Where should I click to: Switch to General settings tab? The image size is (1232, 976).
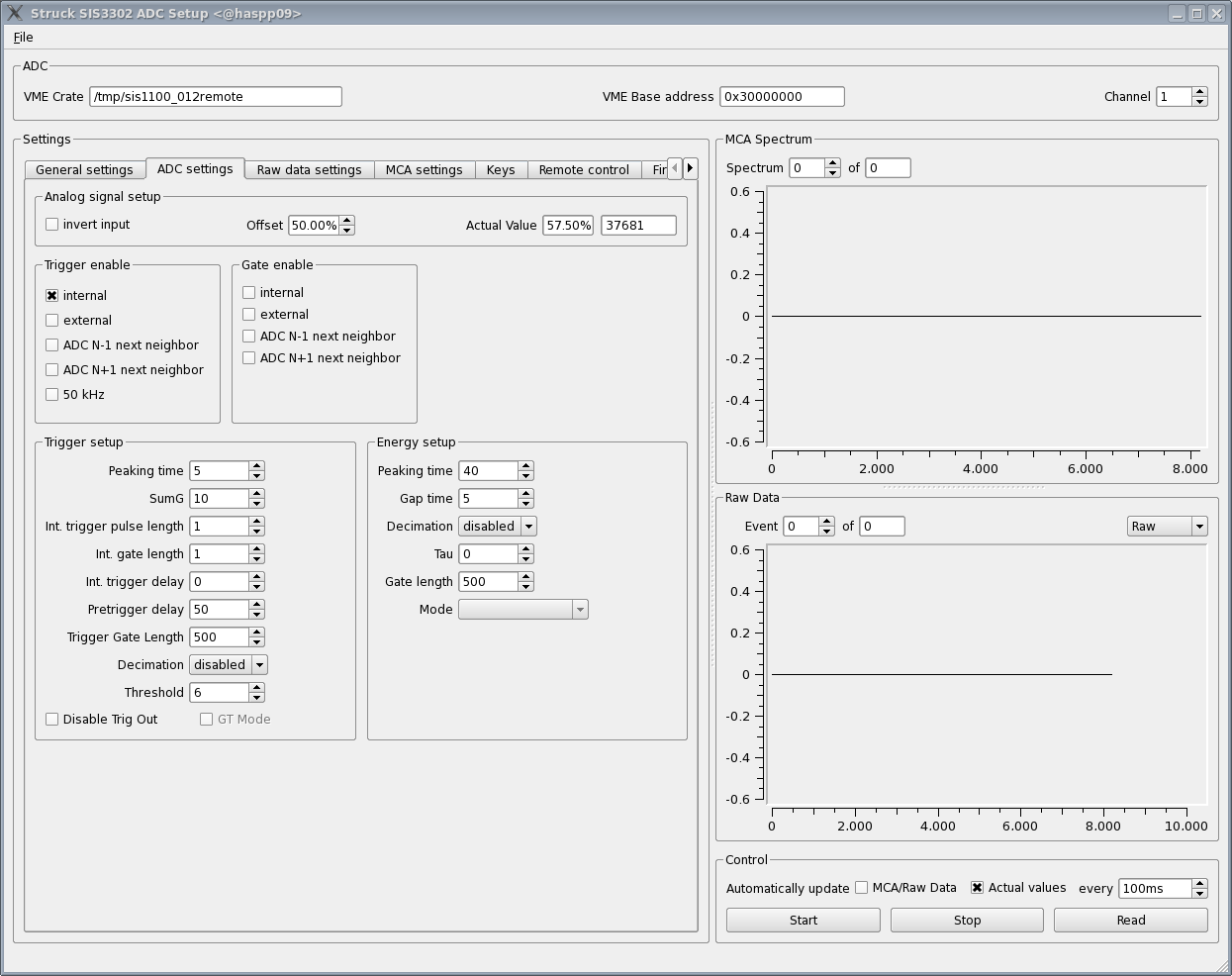click(84, 170)
